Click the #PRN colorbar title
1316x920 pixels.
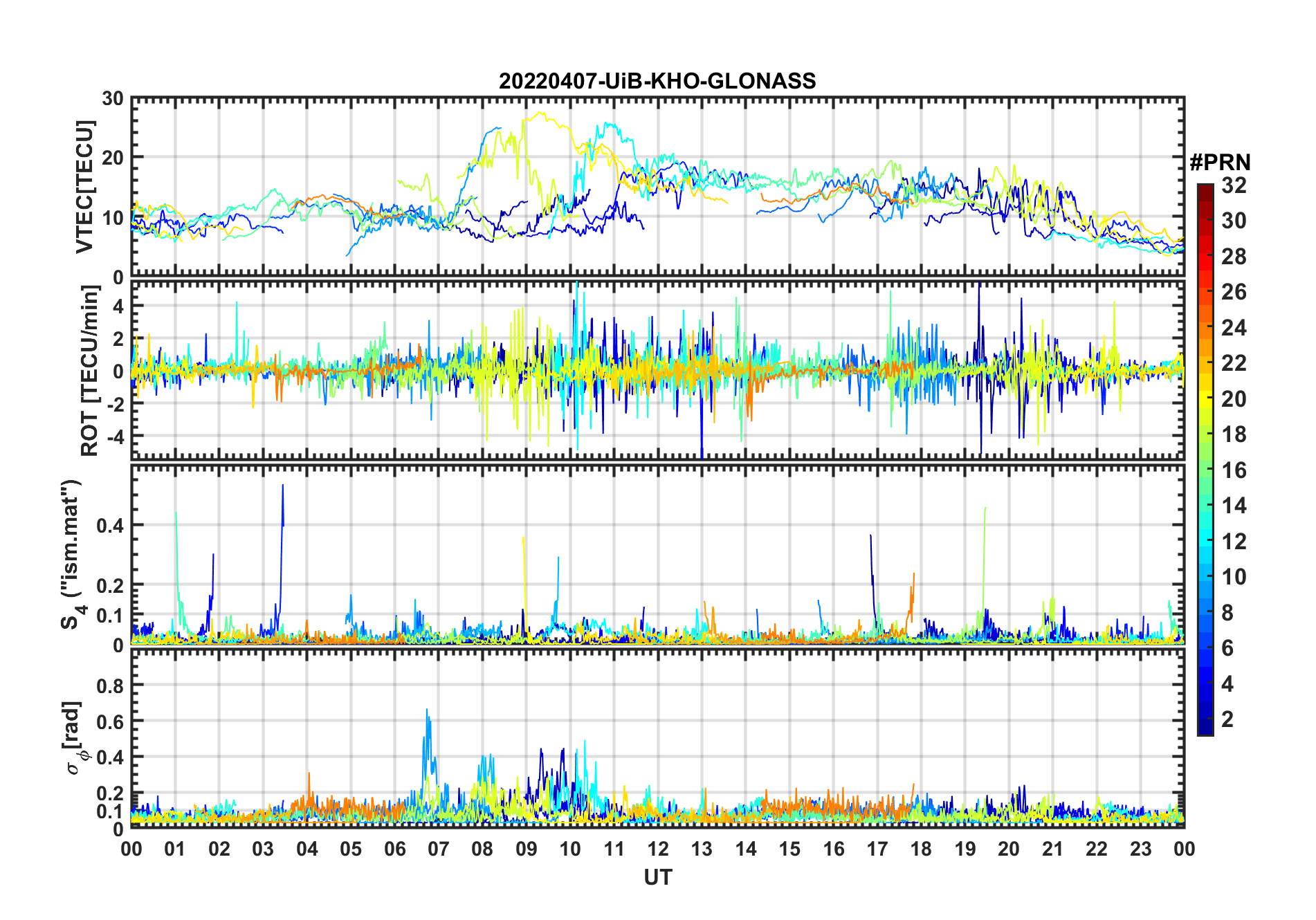point(1220,163)
